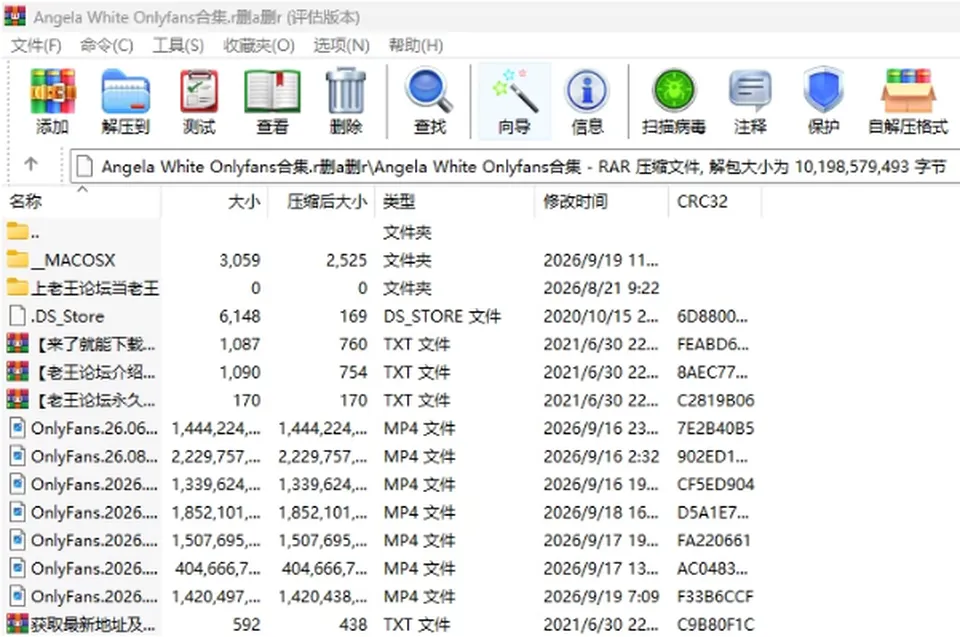
Task: Click the size value 3,059
Action: [240, 260]
